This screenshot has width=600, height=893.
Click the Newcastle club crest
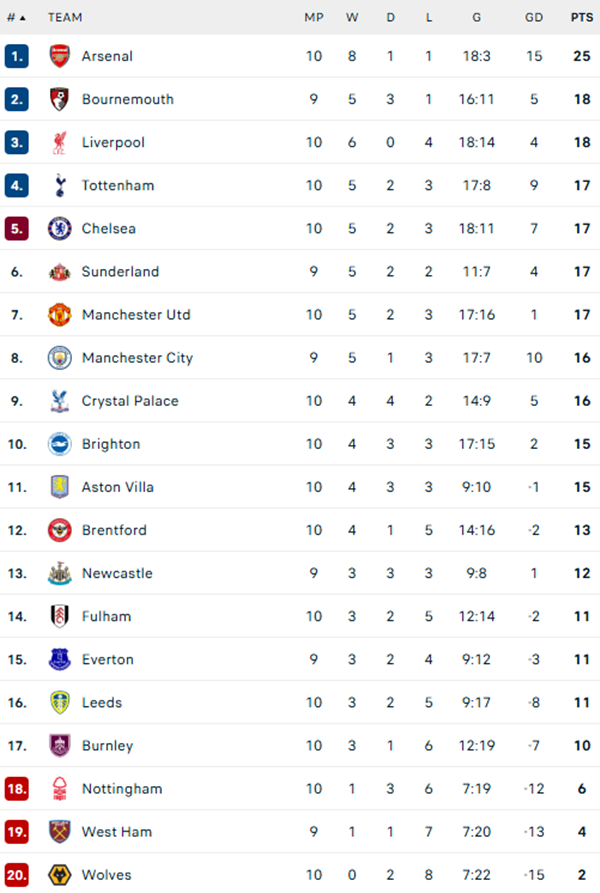click(56, 573)
